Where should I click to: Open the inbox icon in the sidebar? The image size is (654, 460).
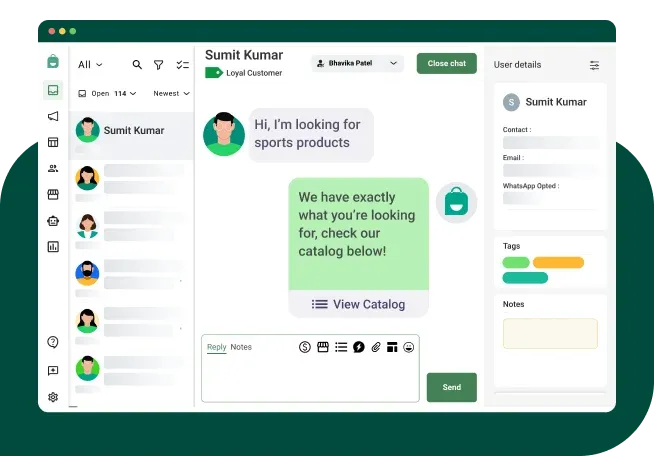[x=53, y=90]
